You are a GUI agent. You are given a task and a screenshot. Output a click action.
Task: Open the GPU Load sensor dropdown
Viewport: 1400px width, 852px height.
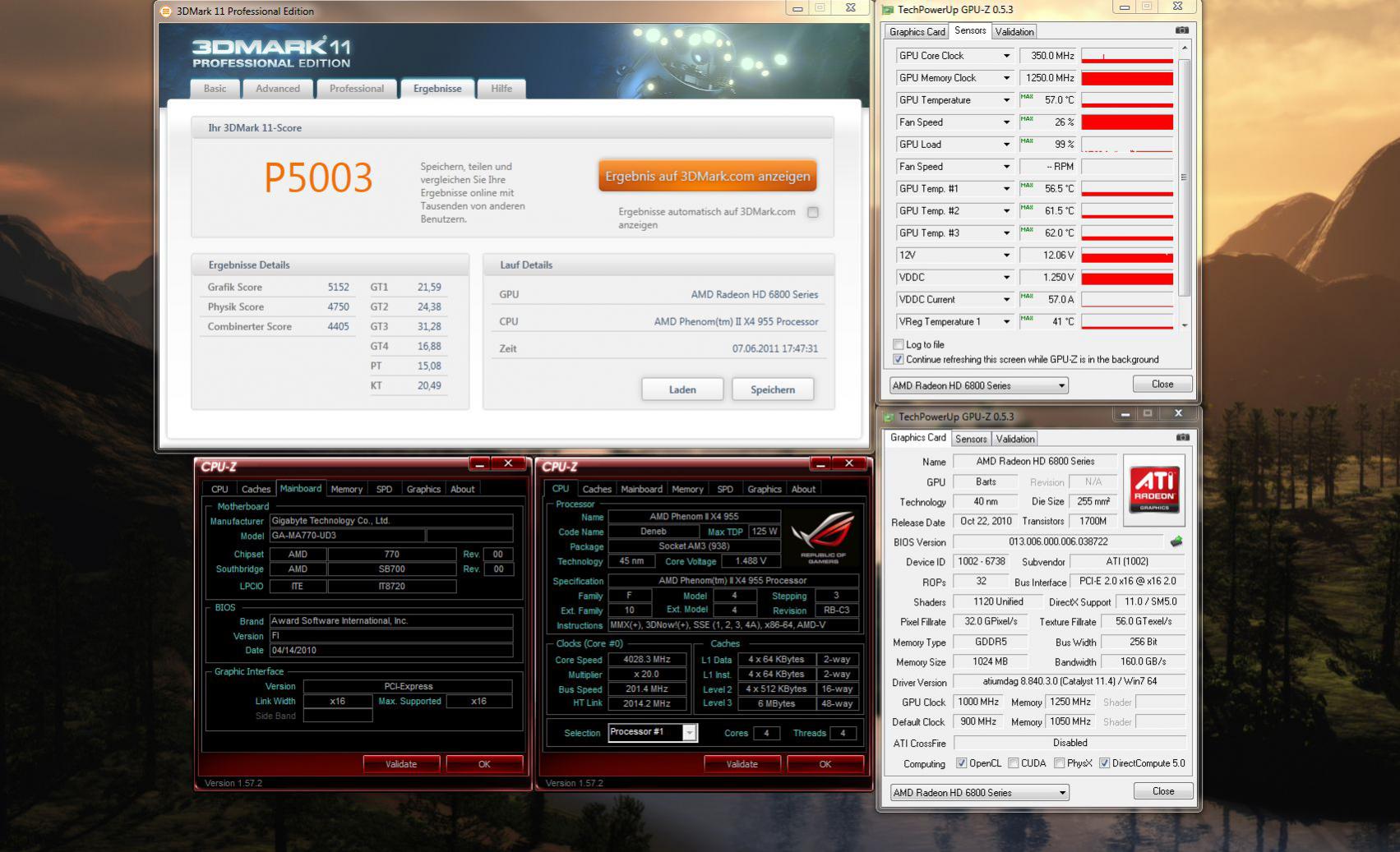click(x=1006, y=145)
